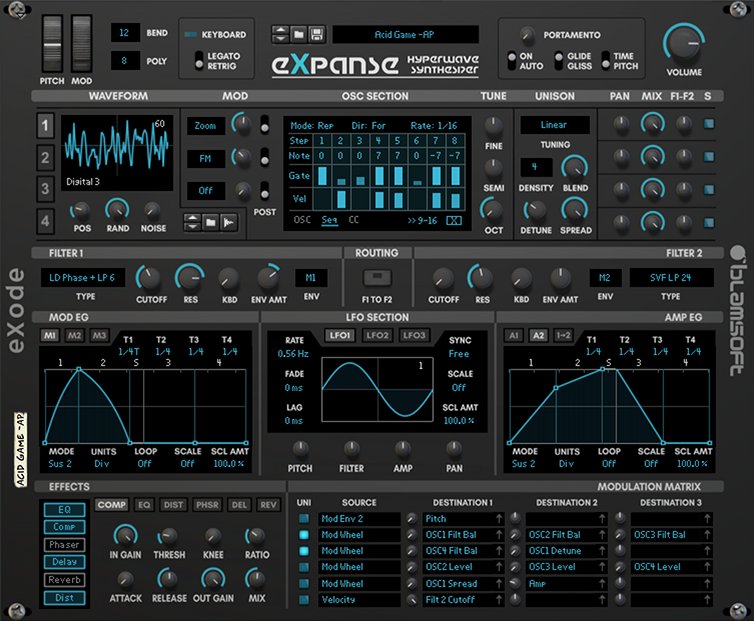Click the Portamento knob
Image resolution: width=754 pixels, height=621 pixels.
pyautogui.click(x=528, y=35)
